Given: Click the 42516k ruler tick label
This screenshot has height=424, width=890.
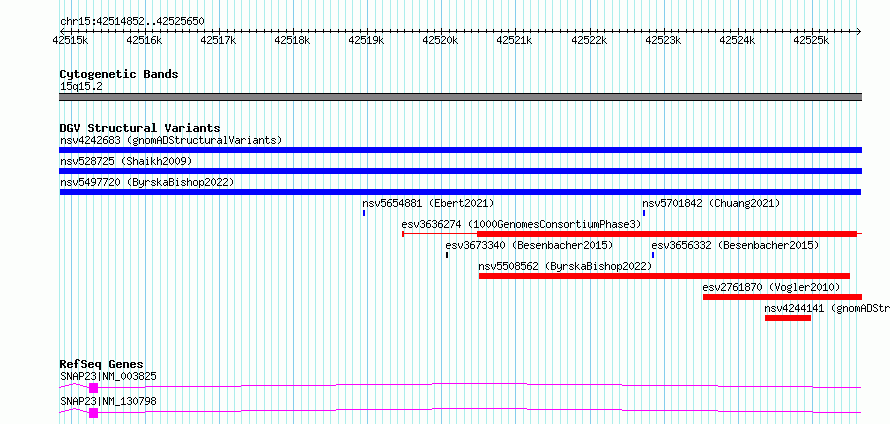Looking at the screenshot, I should click(144, 40).
